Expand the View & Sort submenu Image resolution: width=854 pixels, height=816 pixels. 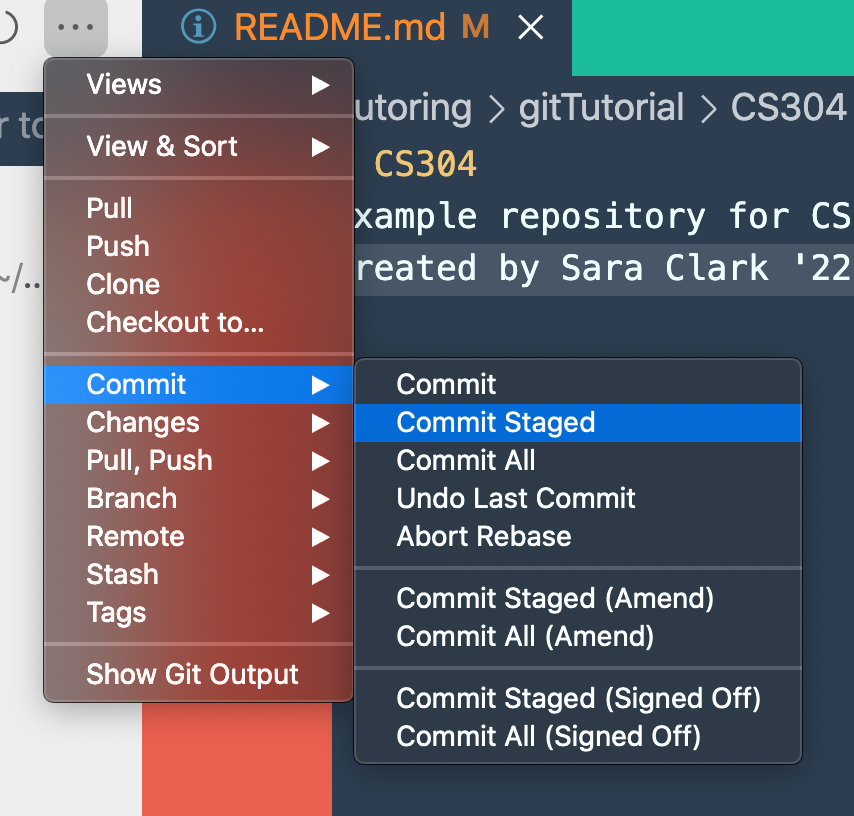coord(199,147)
